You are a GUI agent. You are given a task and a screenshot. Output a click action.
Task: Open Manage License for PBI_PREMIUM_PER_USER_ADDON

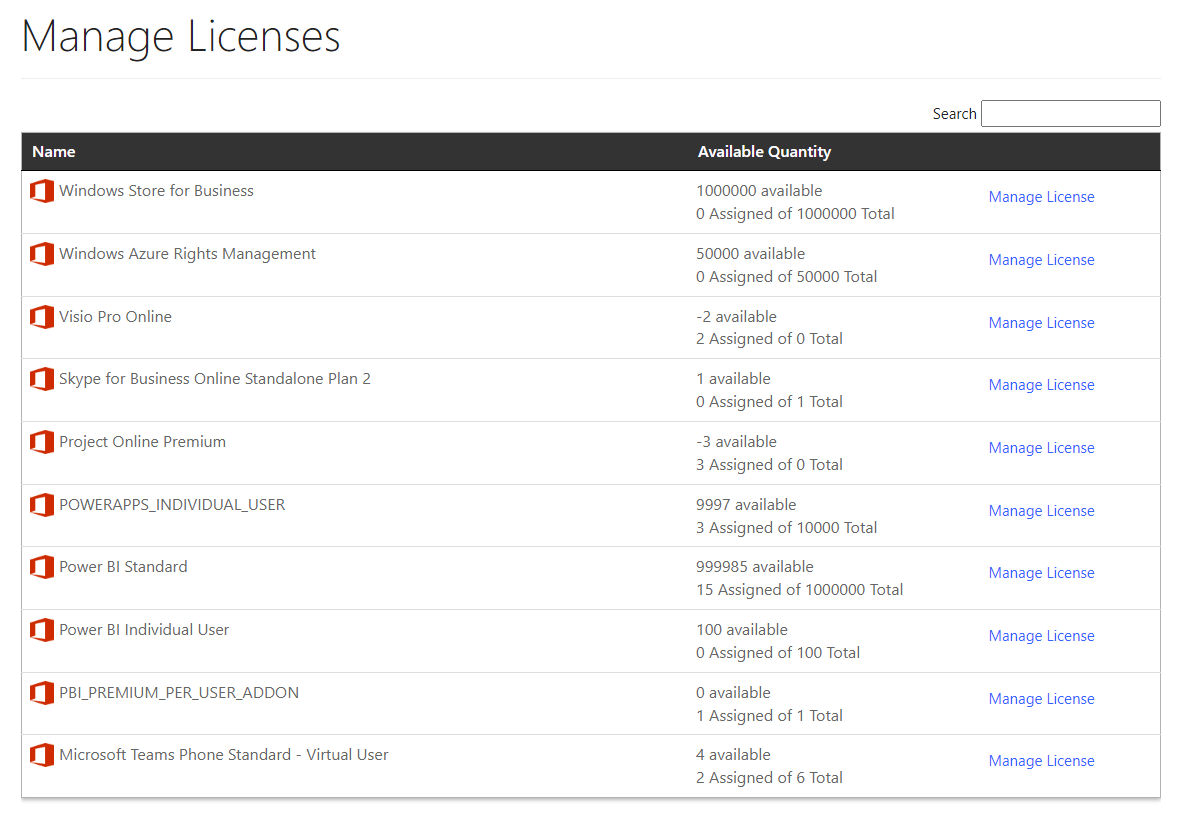point(1041,699)
